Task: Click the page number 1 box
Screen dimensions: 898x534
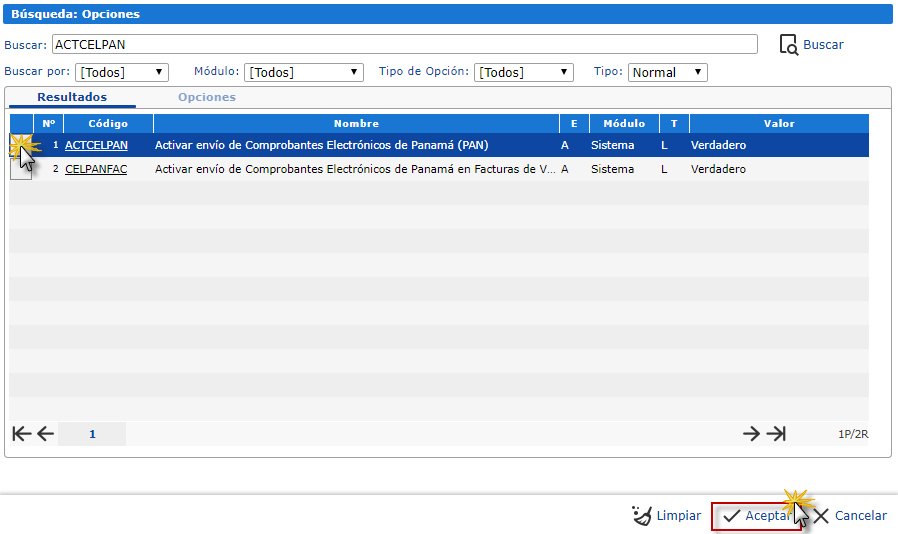Action: (x=92, y=434)
